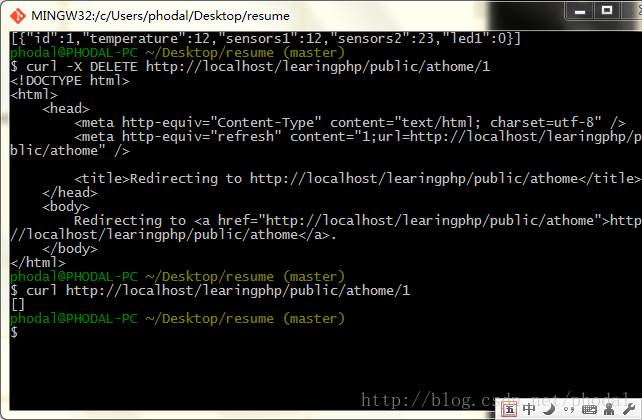Image resolution: width=642 pixels, height=420 pixels.
Task: Click the <body> opening tag line
Action: [x=66, y=206]
